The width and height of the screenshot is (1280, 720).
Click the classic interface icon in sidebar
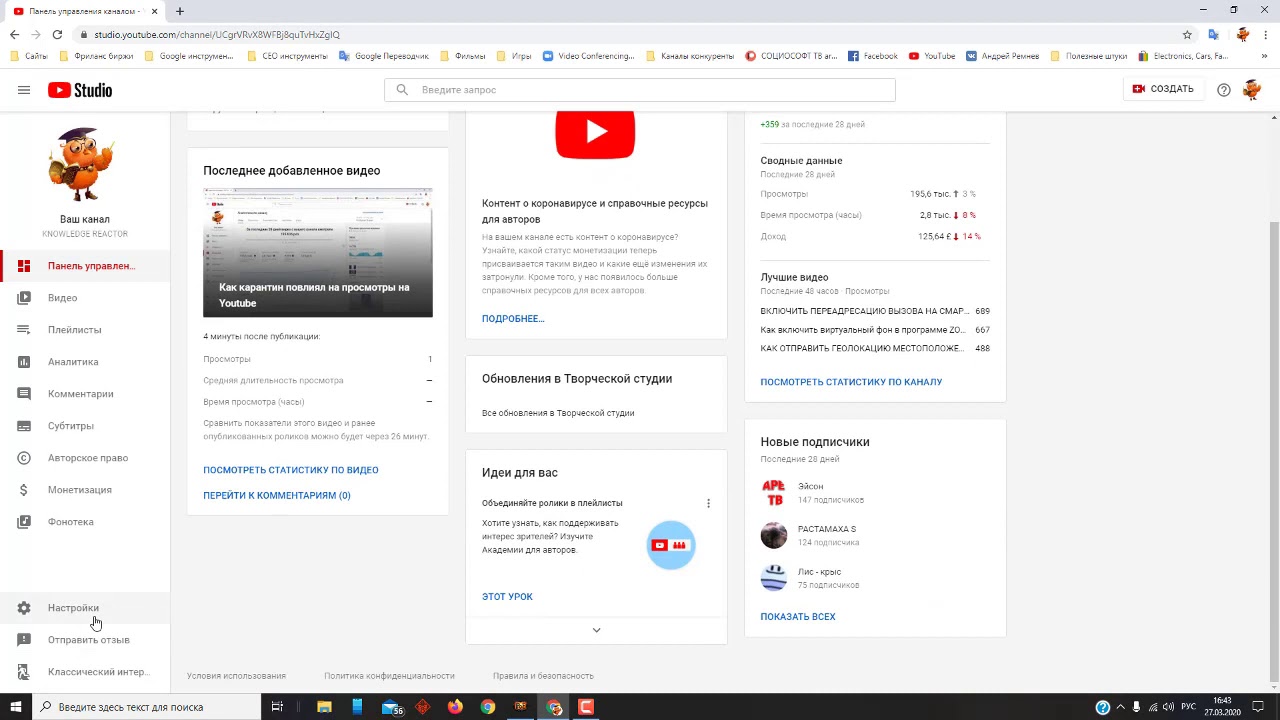pyautogui.click(x=24, y=672)
